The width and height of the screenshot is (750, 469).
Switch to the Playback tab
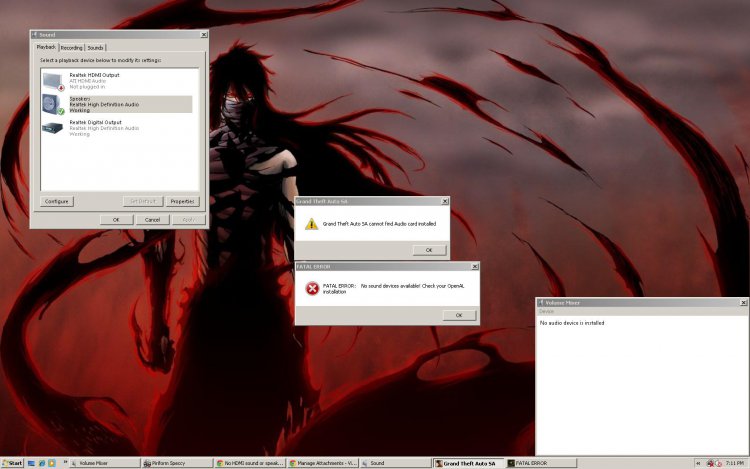46,47
